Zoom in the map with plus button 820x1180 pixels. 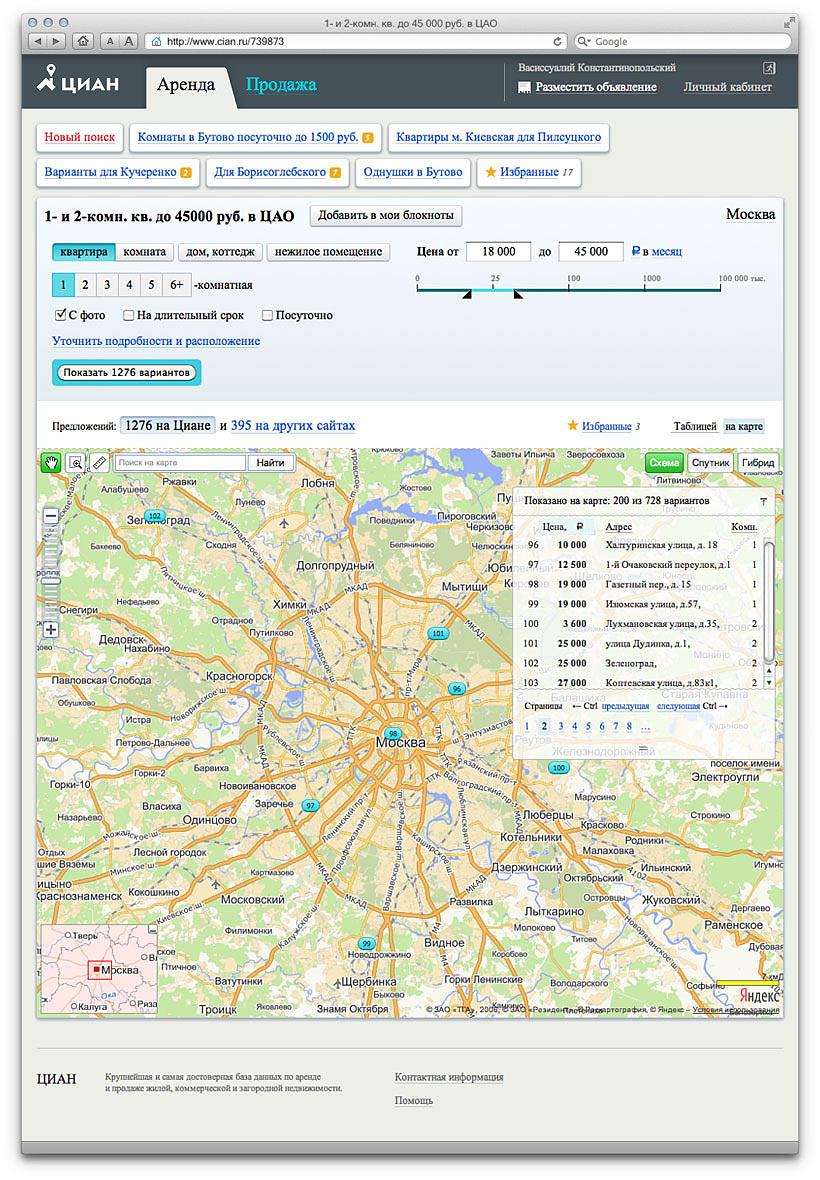point(51,630)
